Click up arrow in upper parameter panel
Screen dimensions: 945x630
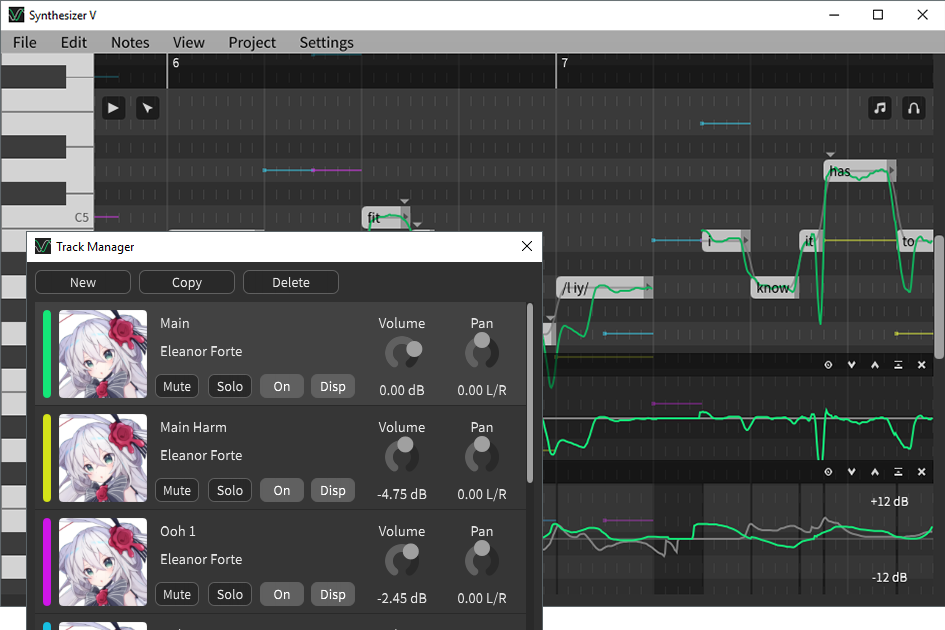(x=874, y=365)
